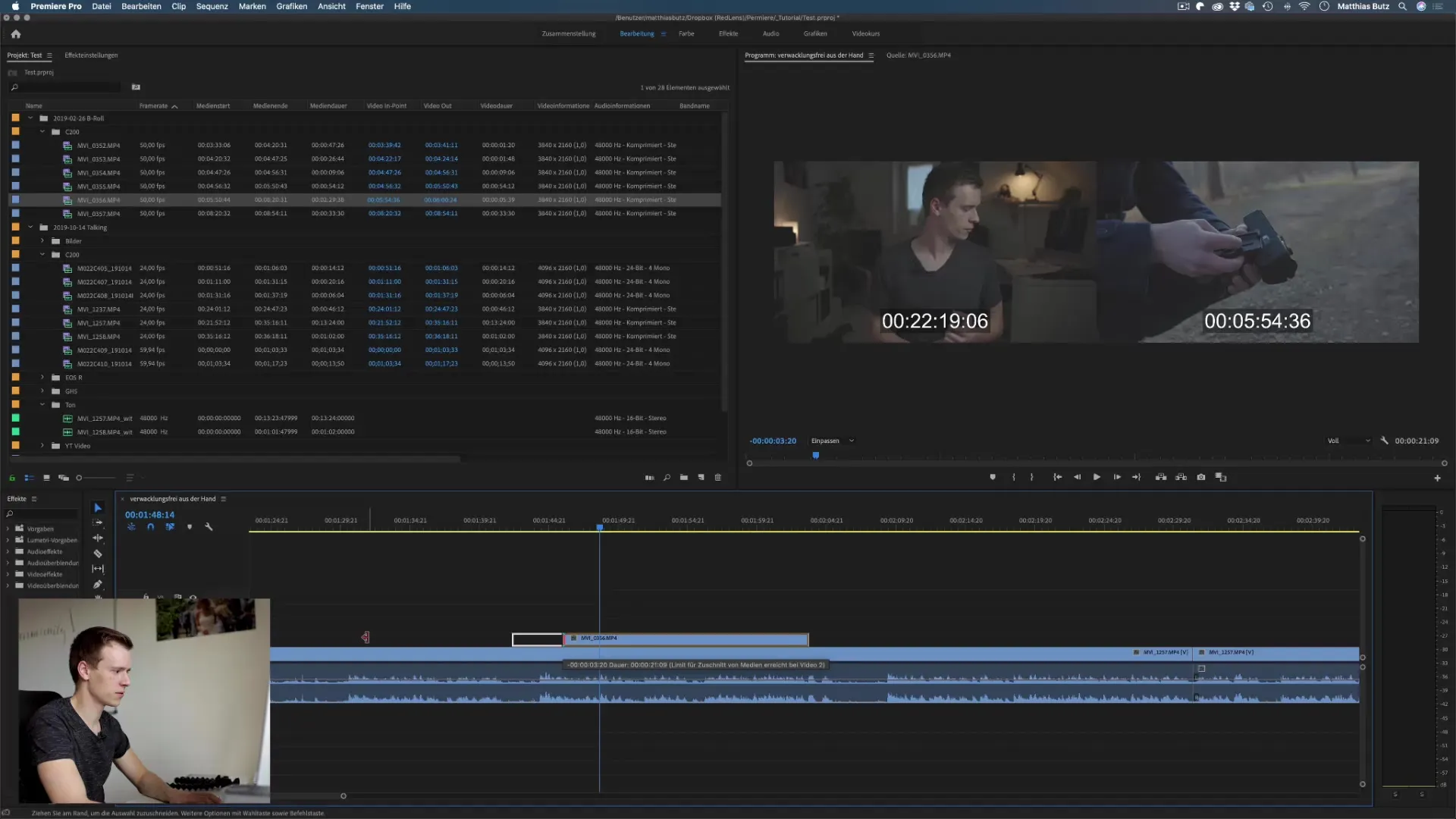Toggle Linked Selection in timeline
The image size is (1456, 819).
click(x=170, y=526)
